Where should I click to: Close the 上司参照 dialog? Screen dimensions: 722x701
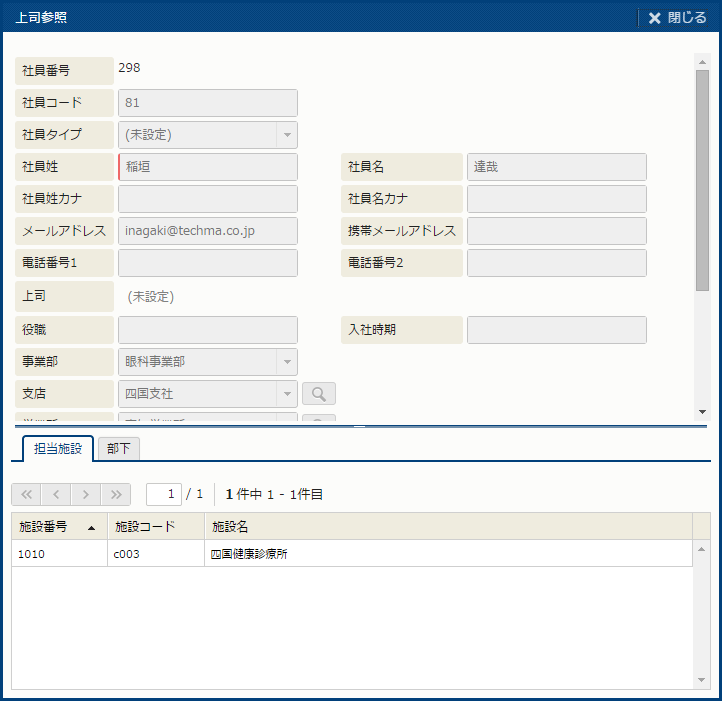point(677,17)
